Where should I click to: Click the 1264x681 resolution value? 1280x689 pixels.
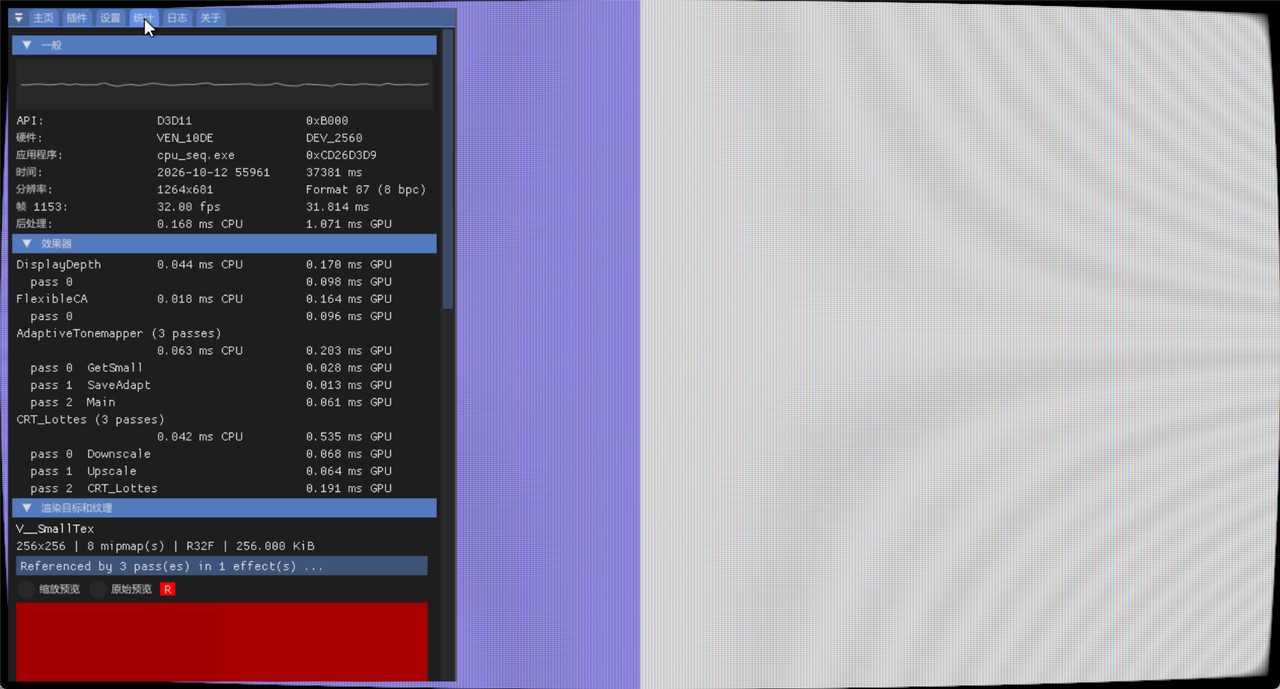(x=185, y=189)
